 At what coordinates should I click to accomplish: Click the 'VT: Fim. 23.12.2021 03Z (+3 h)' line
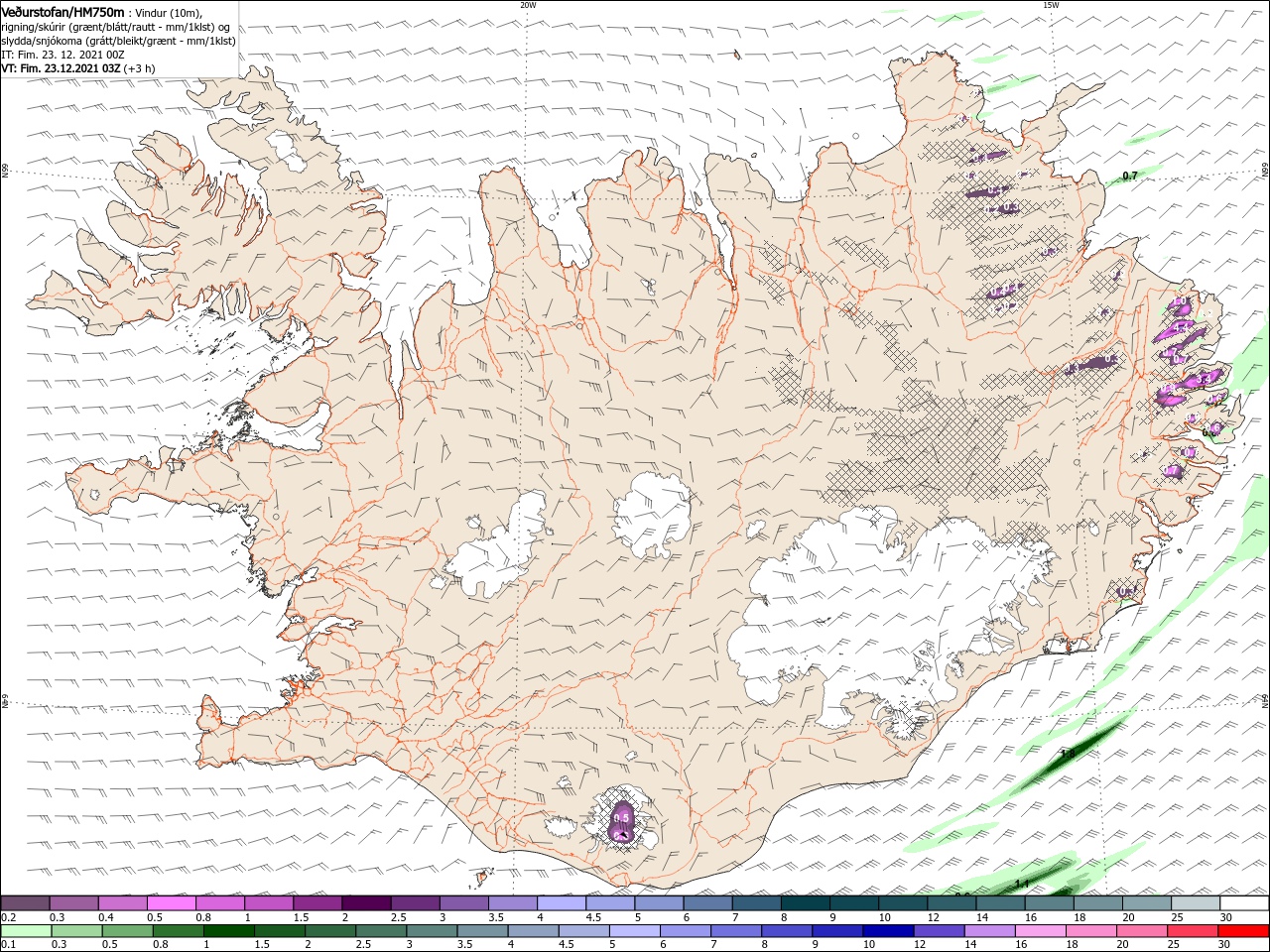coord(78,68)
